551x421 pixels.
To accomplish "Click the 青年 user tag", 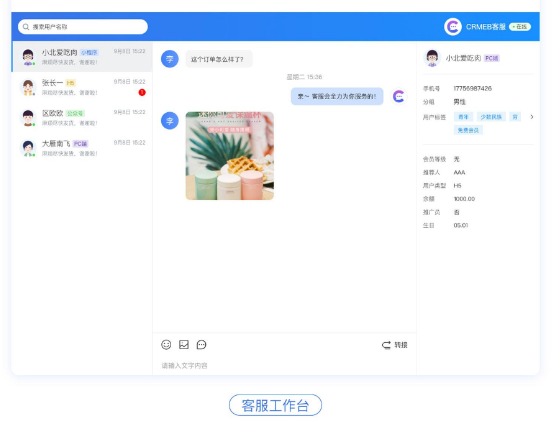I will tap(463, 117).
